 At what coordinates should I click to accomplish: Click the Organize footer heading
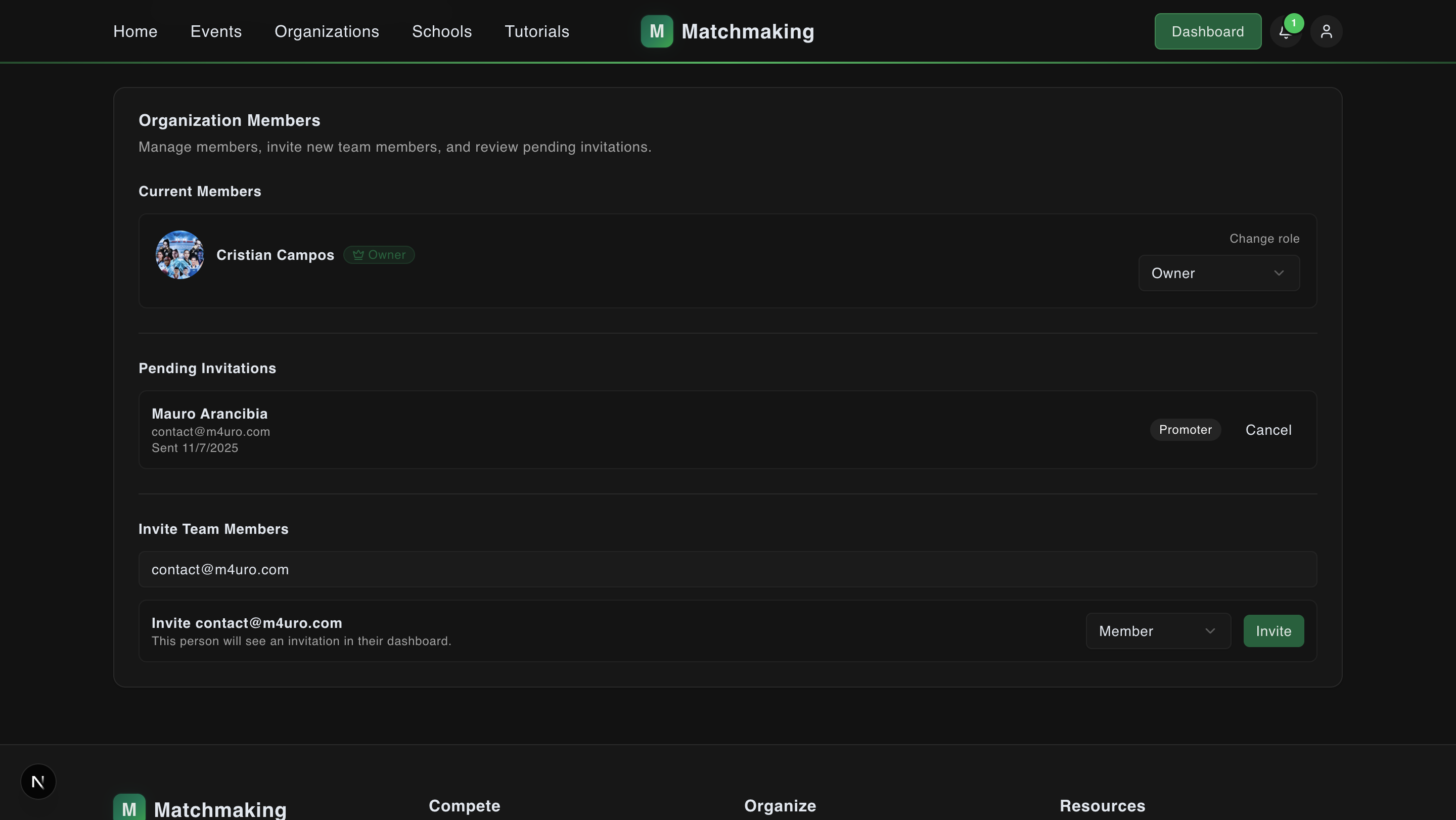tap(780, 806)
